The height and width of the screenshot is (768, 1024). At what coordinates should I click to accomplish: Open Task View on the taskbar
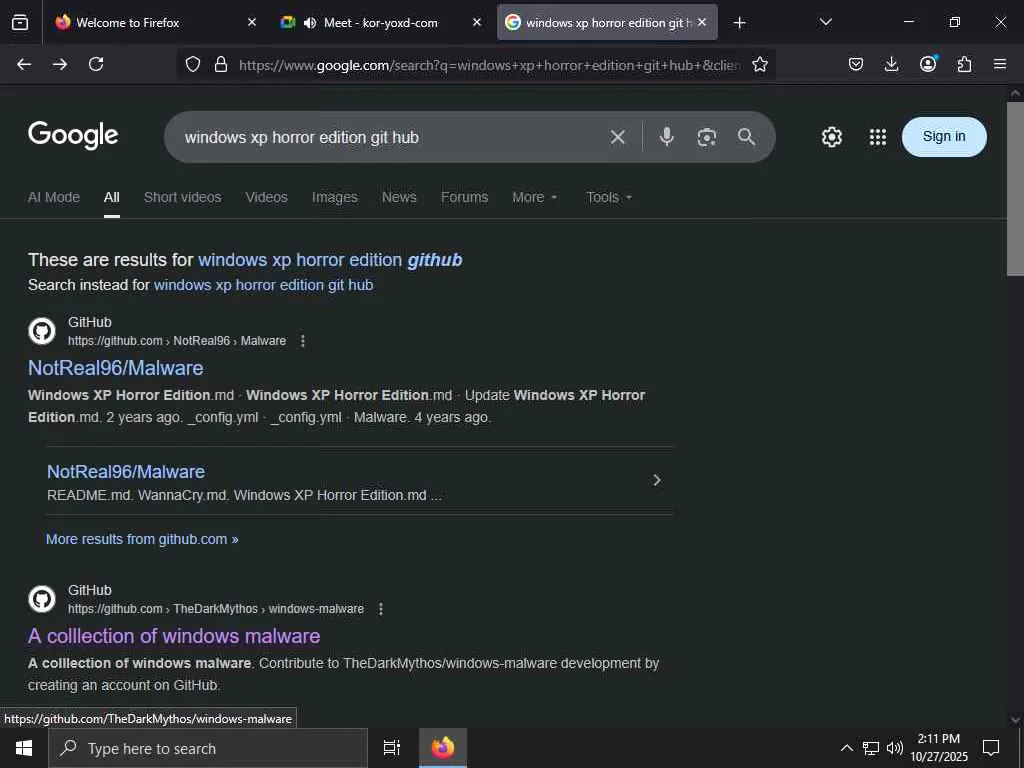[x=391, y=748]
